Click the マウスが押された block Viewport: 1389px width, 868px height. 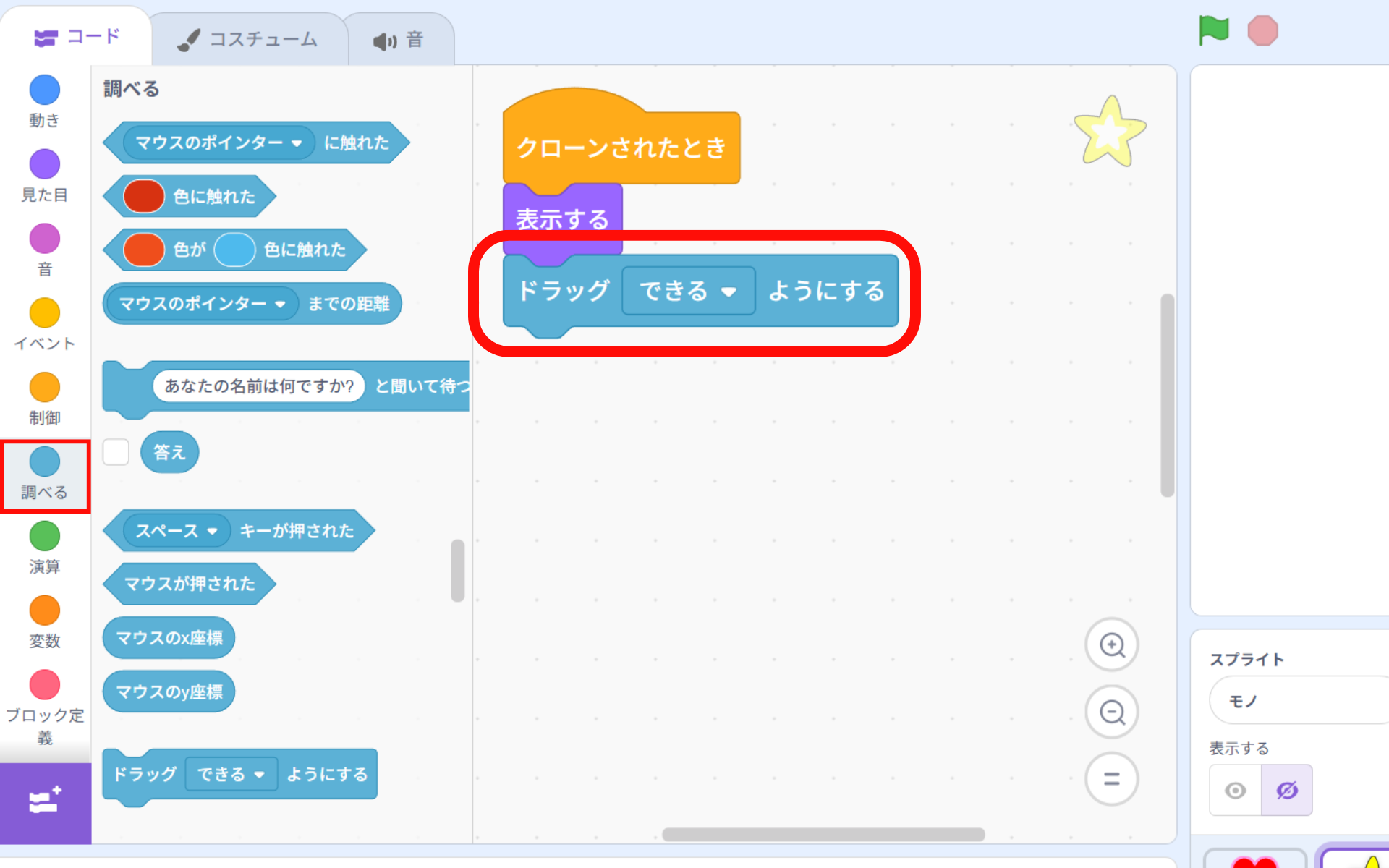point(190,584)
